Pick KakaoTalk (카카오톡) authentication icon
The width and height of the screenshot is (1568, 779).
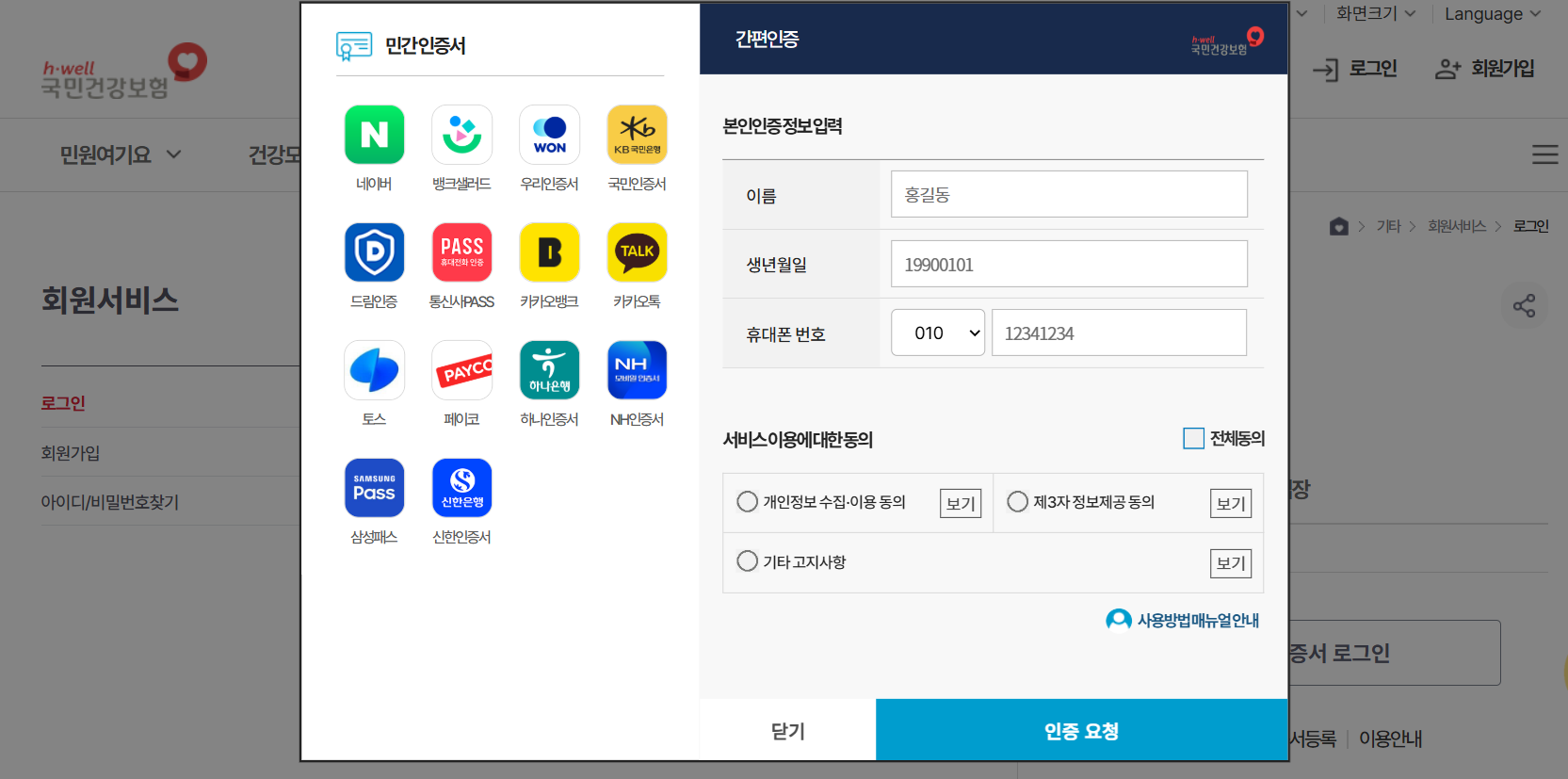637,252
